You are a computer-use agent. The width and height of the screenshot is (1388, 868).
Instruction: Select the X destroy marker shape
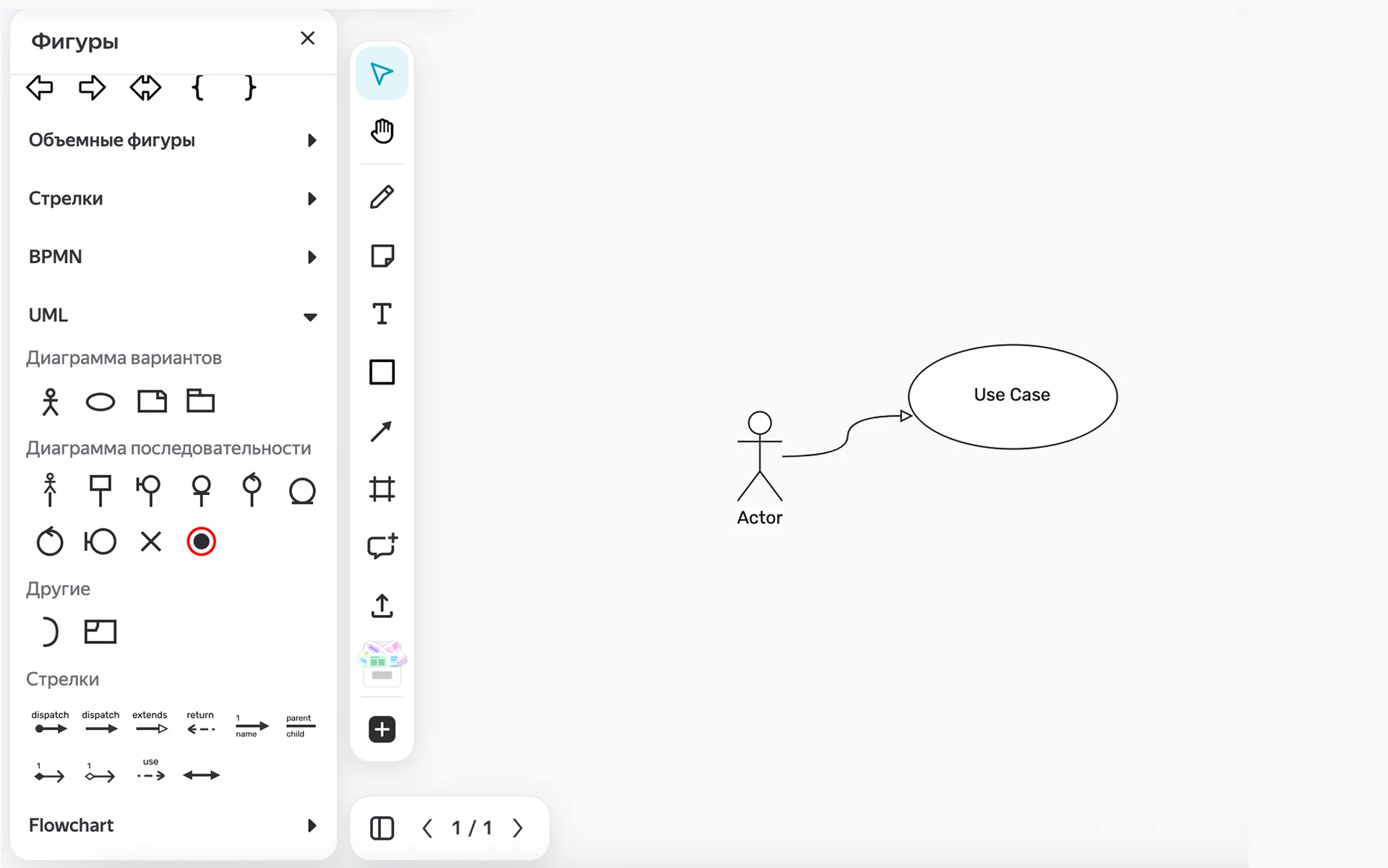150,541
